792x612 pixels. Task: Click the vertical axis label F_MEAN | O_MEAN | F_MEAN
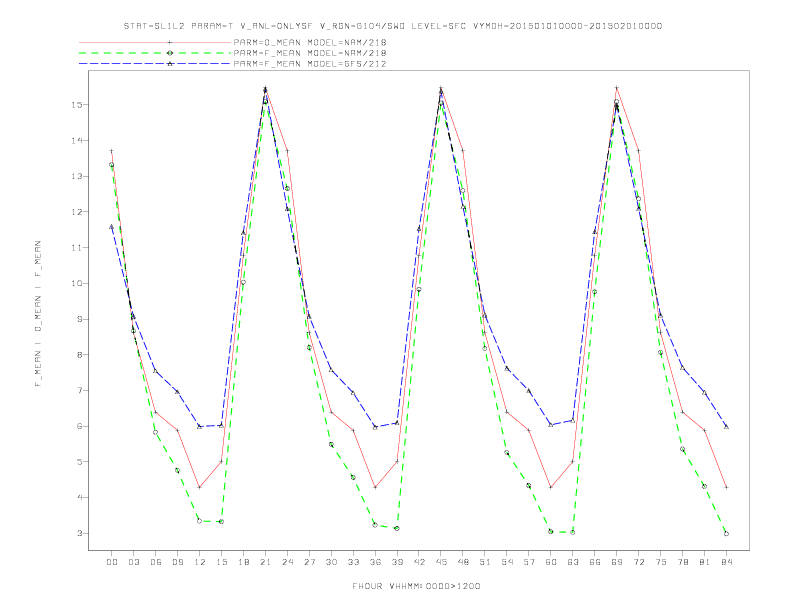(x=38, y=314)
